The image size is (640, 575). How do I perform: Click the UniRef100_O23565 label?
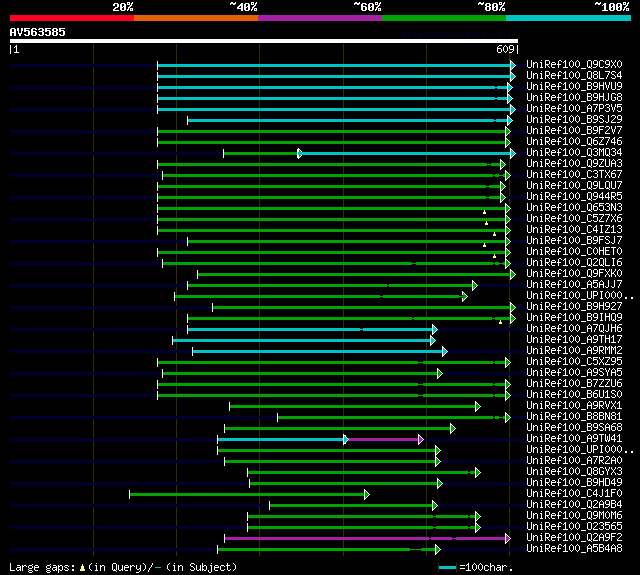pyautogui.click(x=574, y=527)
